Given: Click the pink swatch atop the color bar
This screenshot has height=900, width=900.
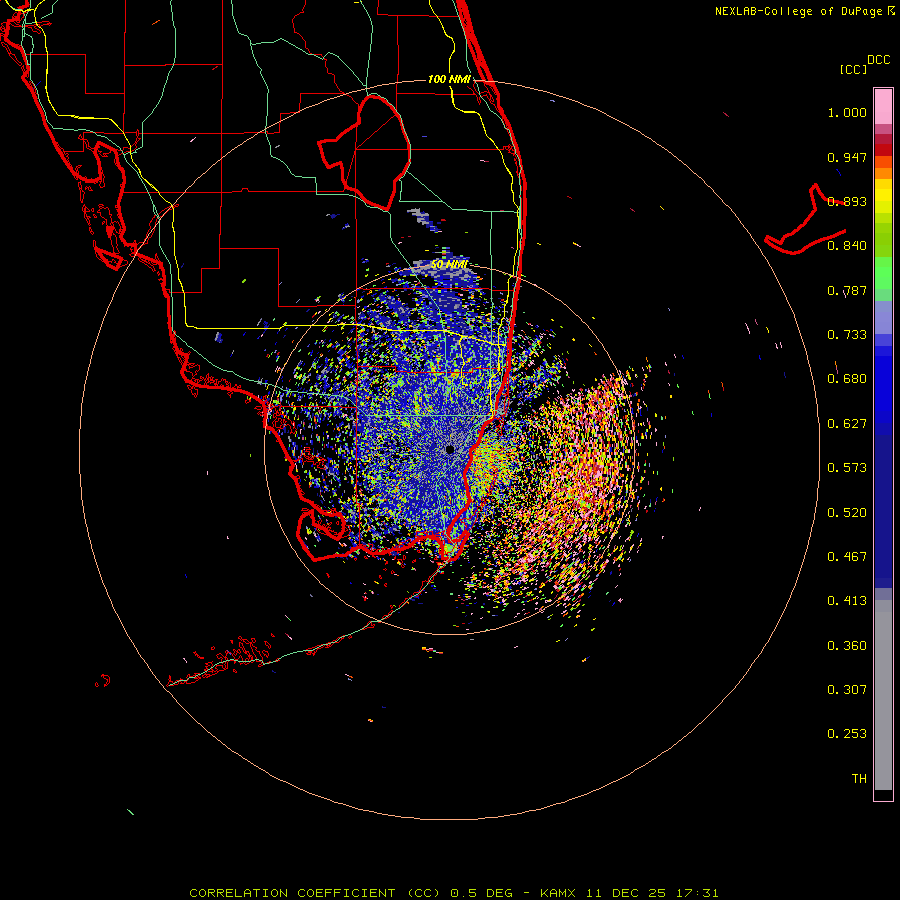Looking at the screenshot, I should (x=883, y=107).
